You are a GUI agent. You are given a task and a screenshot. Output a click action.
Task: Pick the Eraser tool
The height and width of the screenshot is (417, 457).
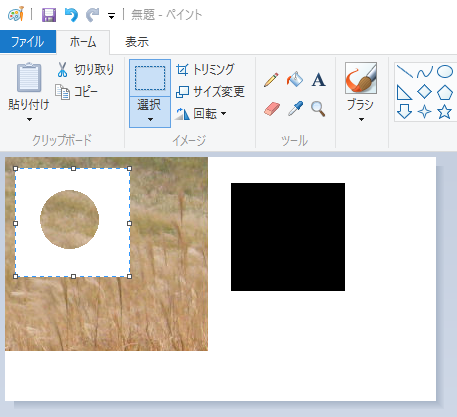272,109
